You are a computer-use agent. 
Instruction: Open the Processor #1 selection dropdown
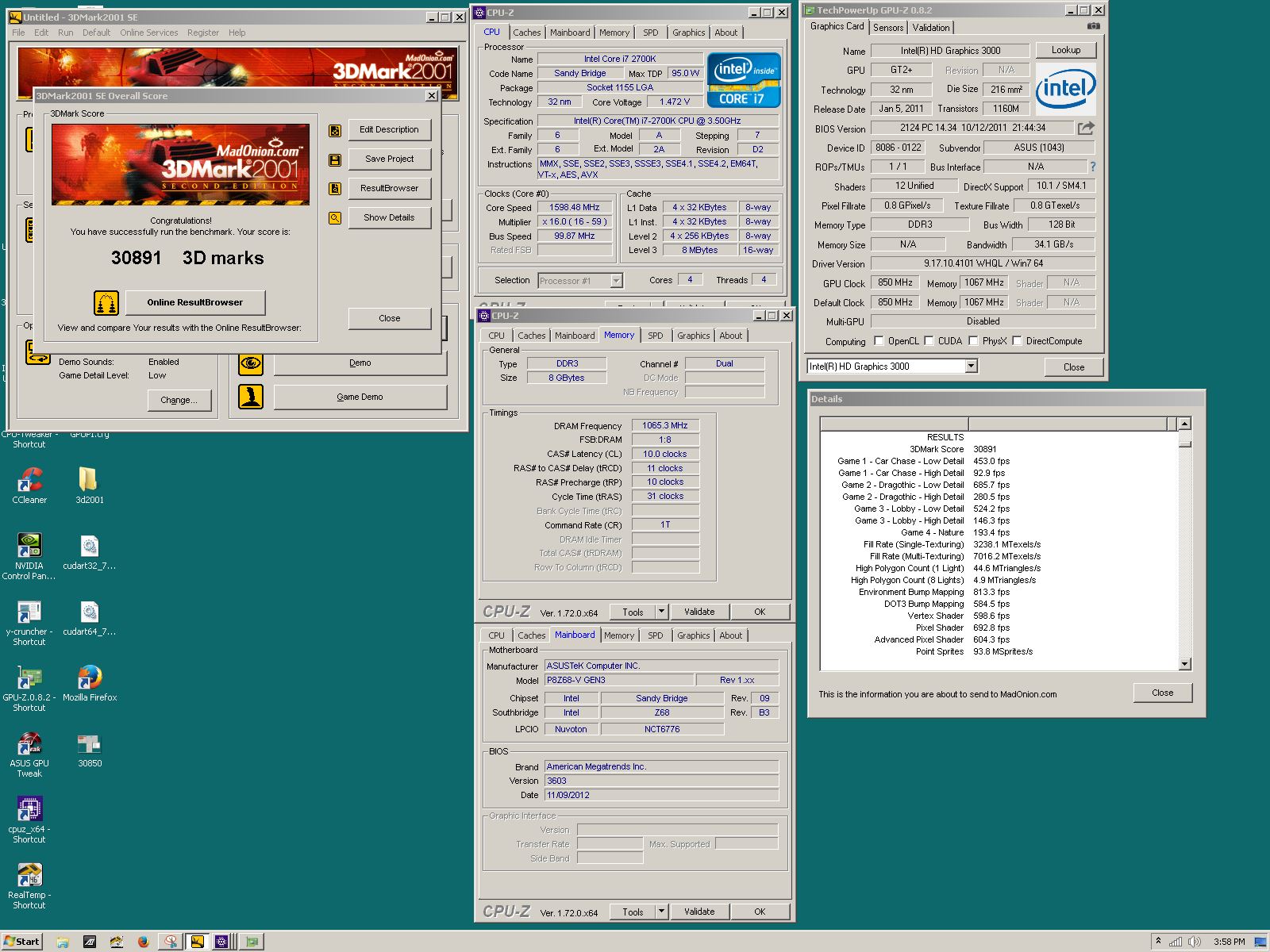(616, 281)
